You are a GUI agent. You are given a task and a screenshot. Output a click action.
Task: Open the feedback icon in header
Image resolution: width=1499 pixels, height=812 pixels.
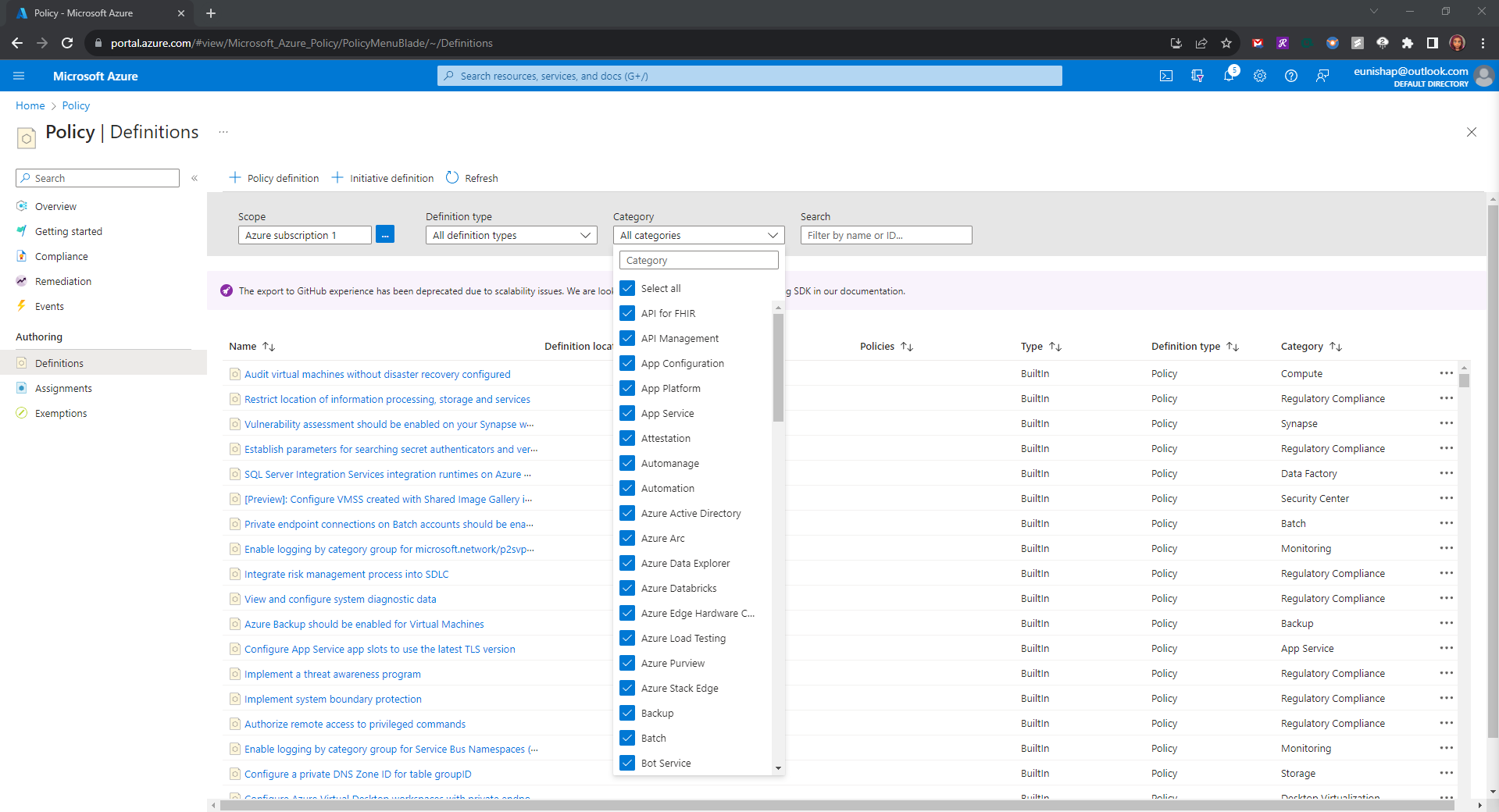click(1322, 76)
